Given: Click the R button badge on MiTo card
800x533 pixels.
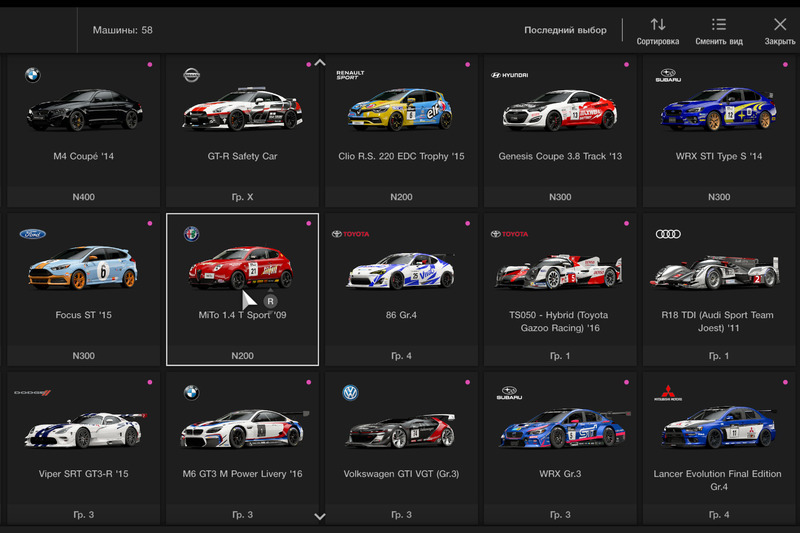Looking at the screenshot, I should (x=270, y=301).
